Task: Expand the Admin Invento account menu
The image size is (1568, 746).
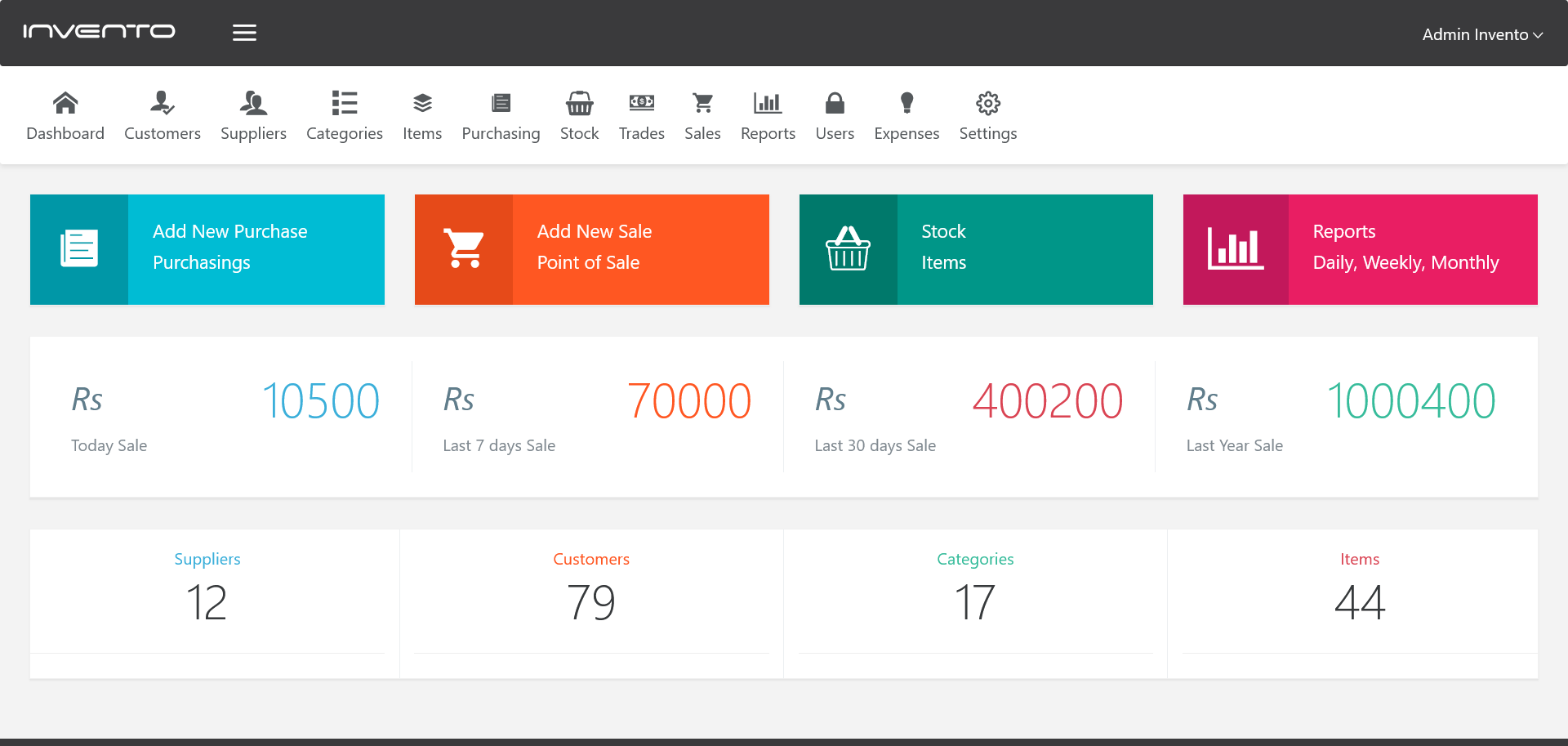Action: pos(1482,34)
